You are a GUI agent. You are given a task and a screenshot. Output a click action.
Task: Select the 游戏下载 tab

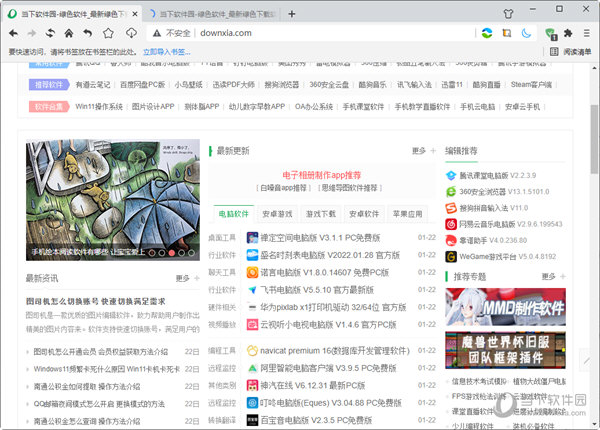(x=321, y=214)
